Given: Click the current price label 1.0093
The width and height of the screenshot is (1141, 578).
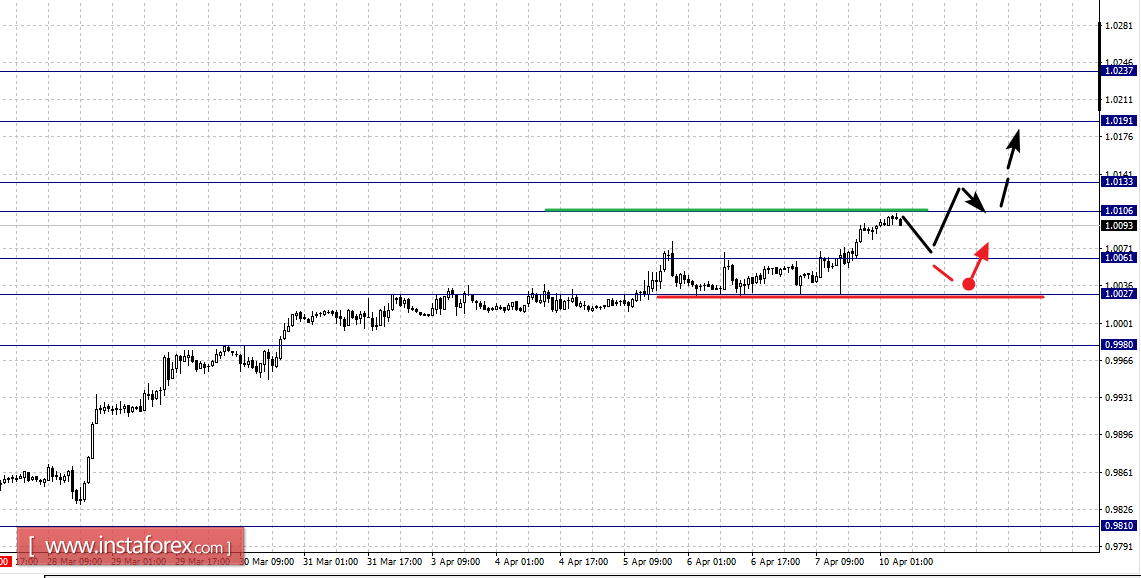Looking at the screenshot, I should (1118, 226).
